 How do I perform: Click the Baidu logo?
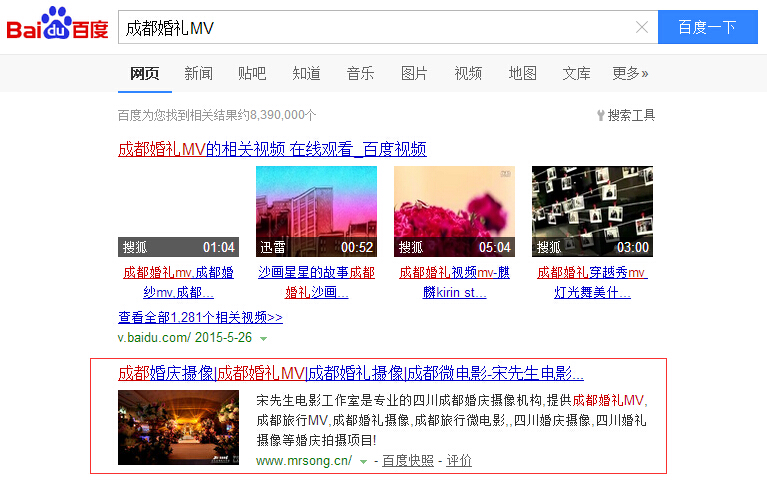57,26
